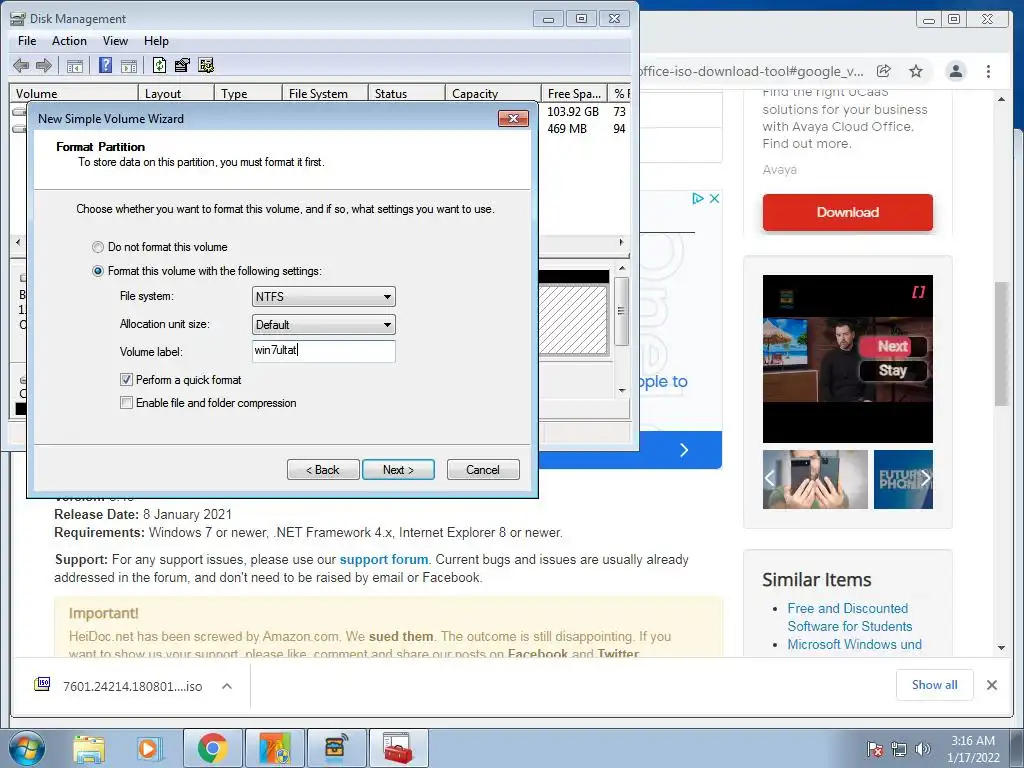
Task: Select 'Do not format this volume' option
Action: pyautogui.click(x=98, y=248)
